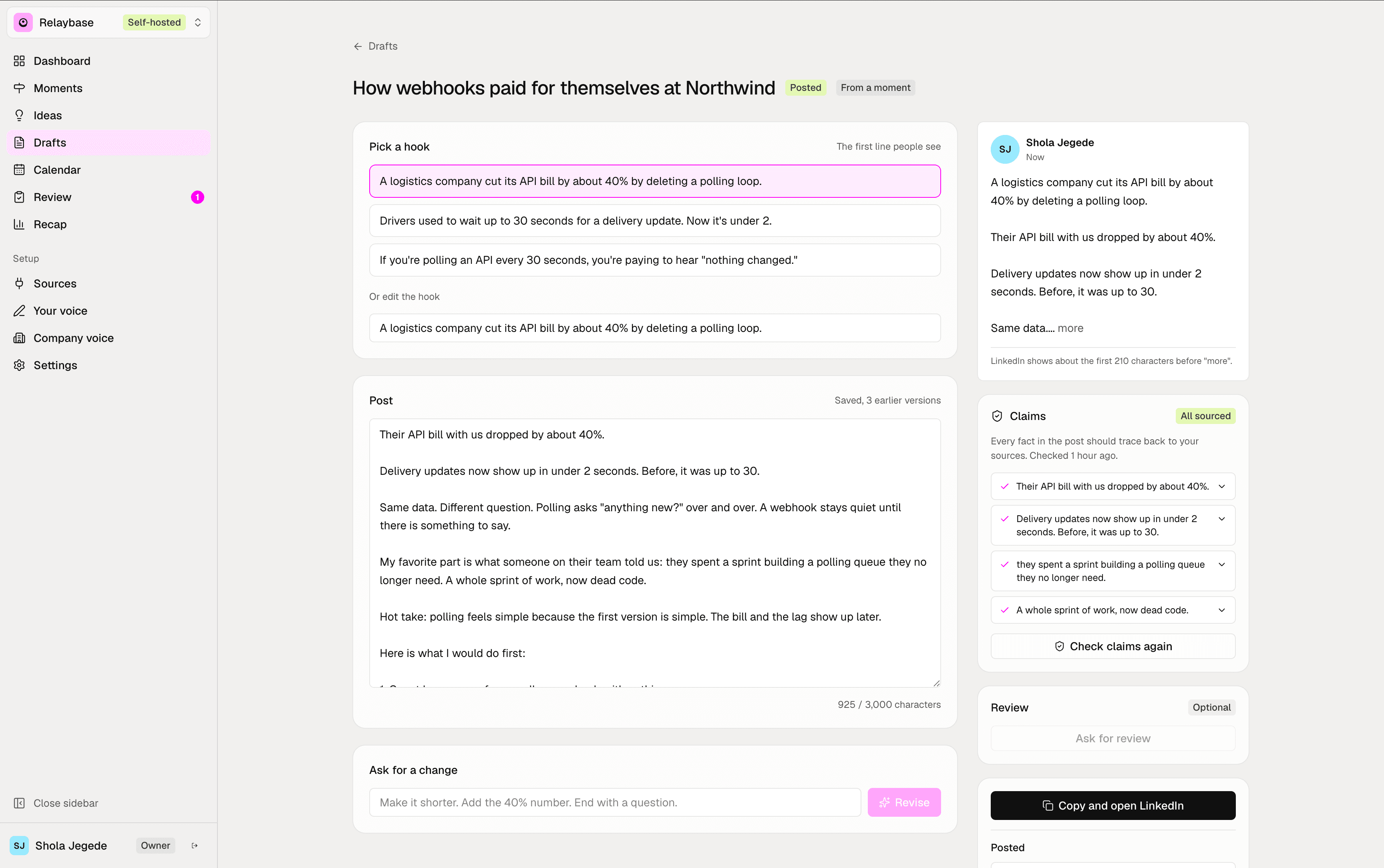Click the From a moment tag
Screen dimensions: 1384x868
pos(875,88)
